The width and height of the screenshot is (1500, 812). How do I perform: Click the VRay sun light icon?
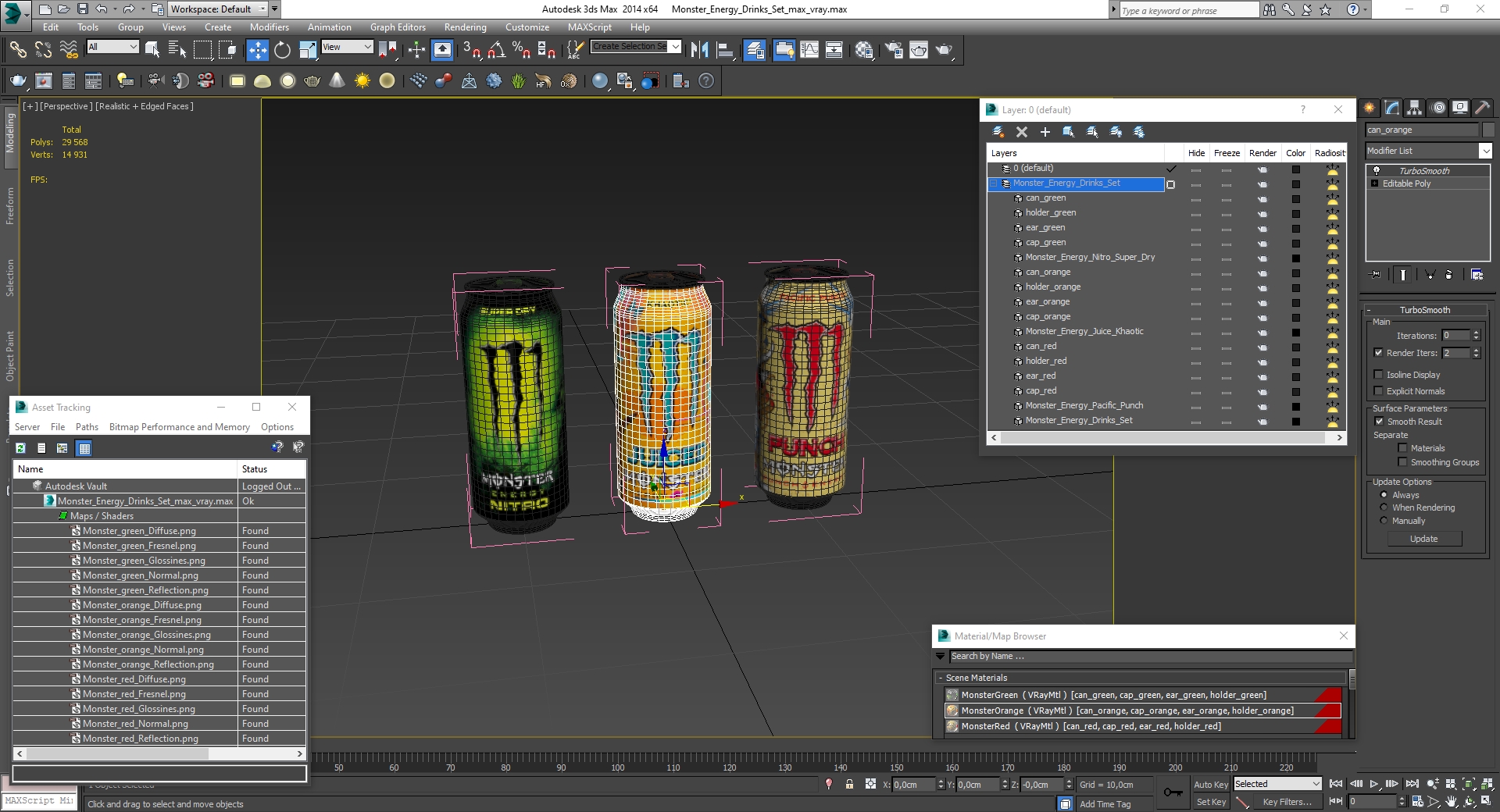(362, 80)
